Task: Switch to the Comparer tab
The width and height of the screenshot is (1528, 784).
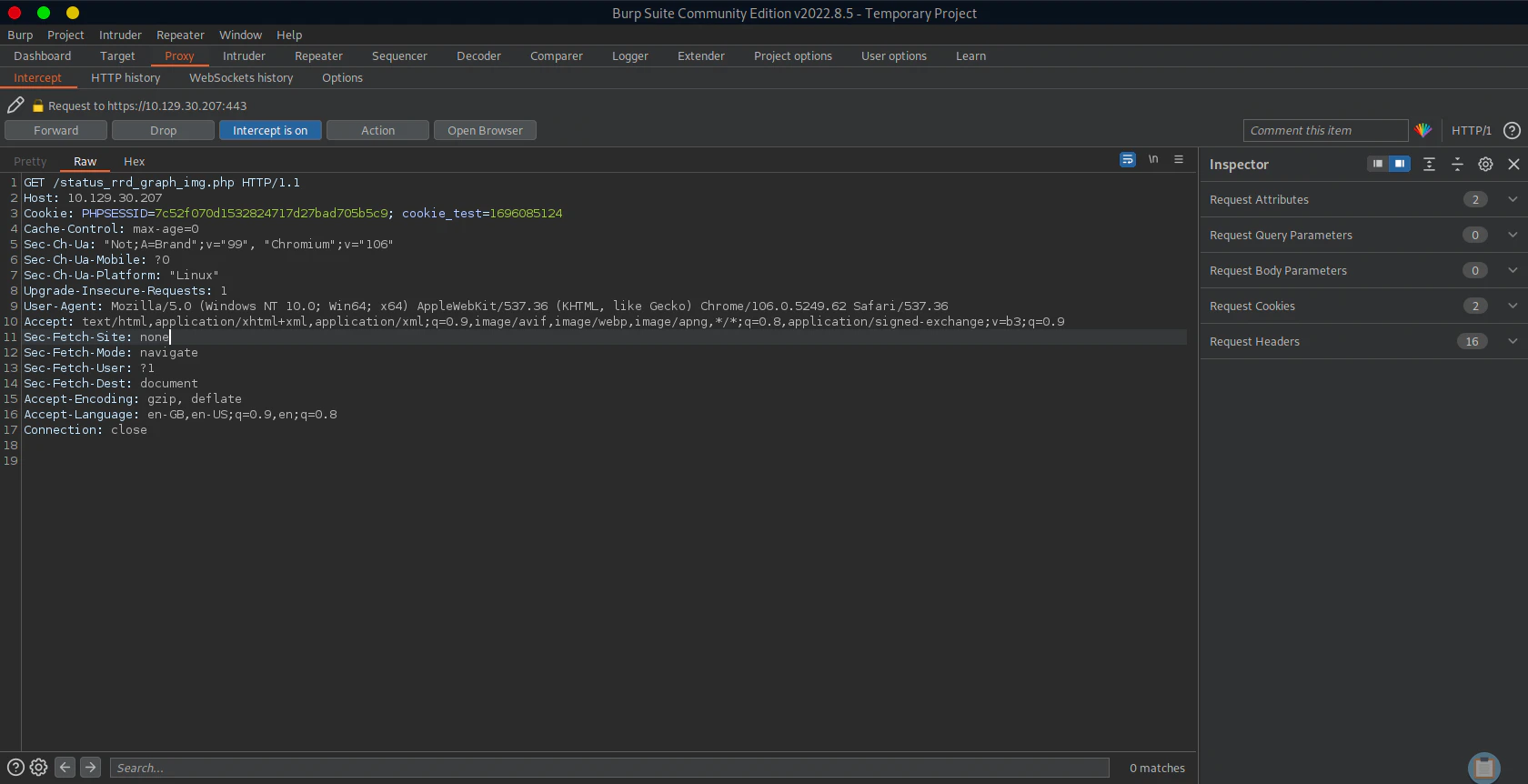Action: tap(557, 55)
